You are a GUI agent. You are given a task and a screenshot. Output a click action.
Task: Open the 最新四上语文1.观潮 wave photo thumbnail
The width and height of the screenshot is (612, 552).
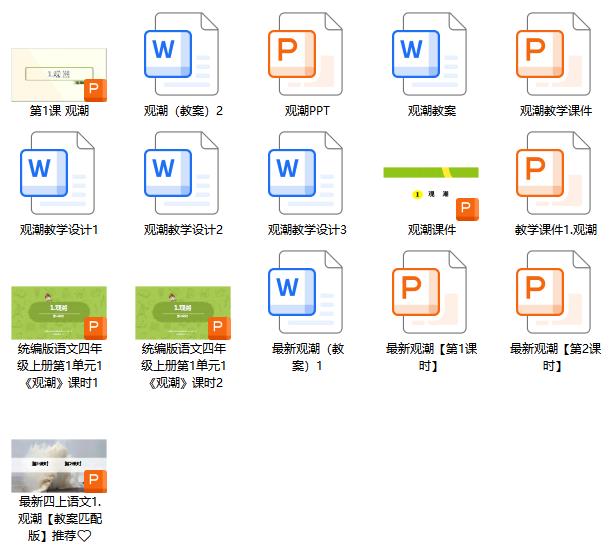(x=59, y=465)
